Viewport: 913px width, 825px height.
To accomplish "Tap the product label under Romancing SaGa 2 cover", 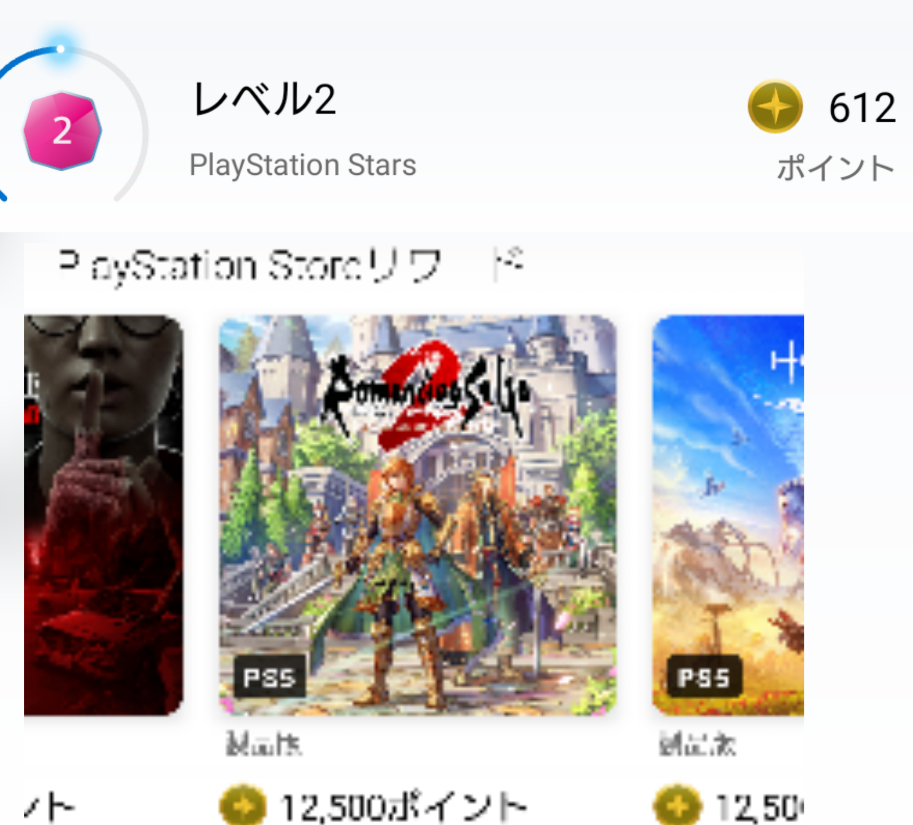I will pyautogui.click(x=264, y=744).
